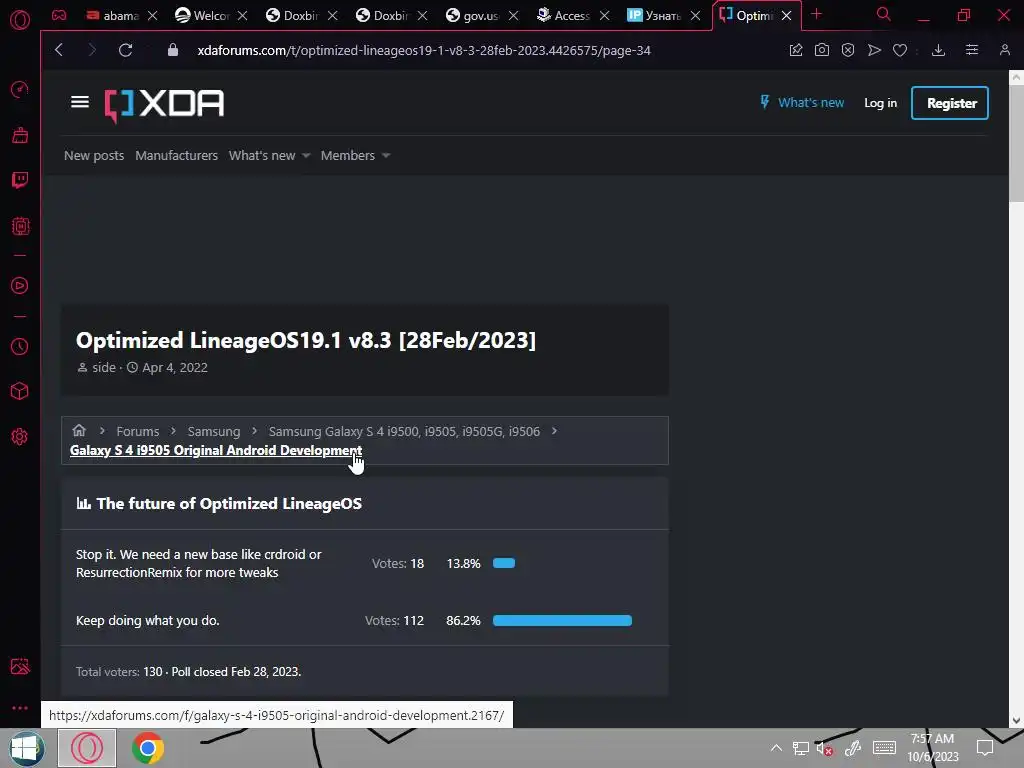The image size is (1024, 768).
Task: Open Forums breadcrumb link
Action: pyautogui.click(x=138, y=432)
